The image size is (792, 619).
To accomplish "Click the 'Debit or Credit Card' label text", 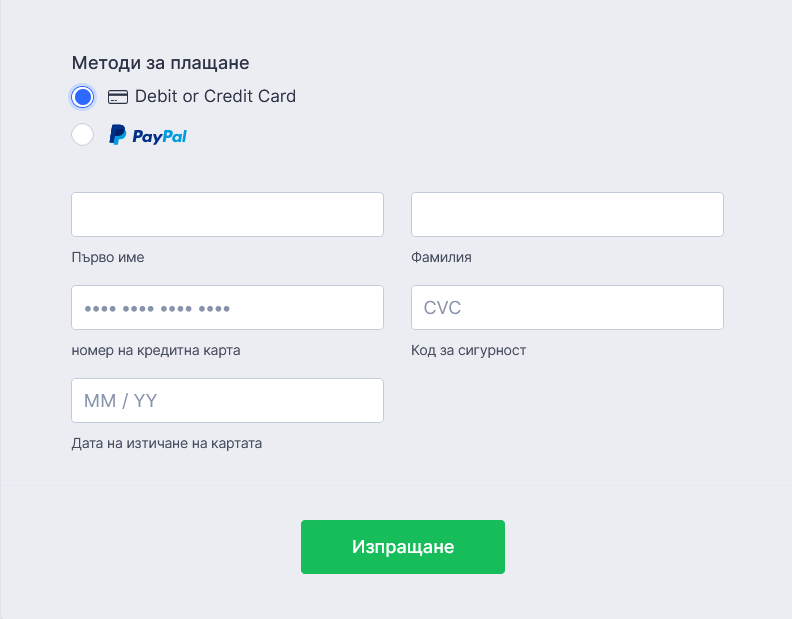I will click(215, 97).
